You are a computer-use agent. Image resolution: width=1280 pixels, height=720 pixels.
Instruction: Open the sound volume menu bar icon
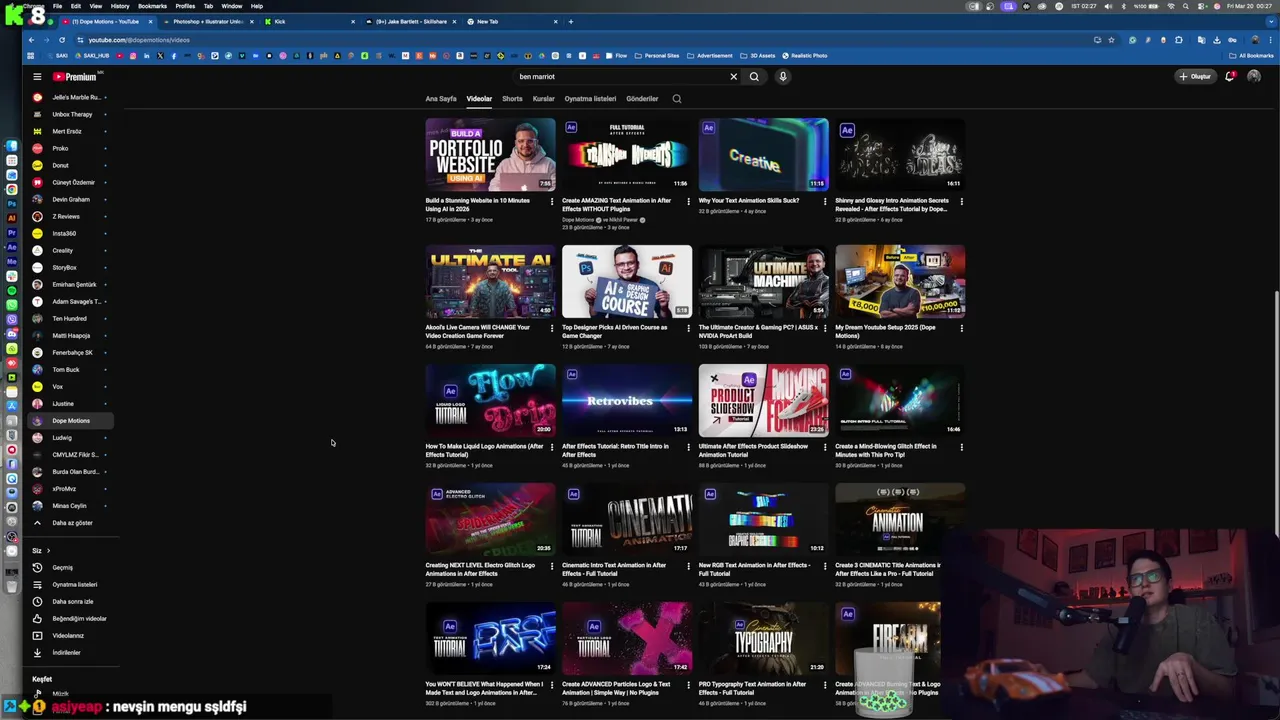1108,6
